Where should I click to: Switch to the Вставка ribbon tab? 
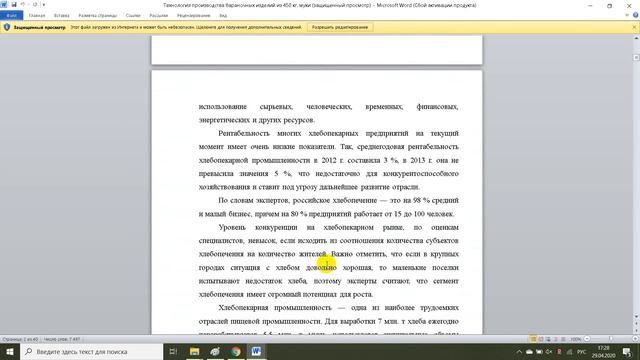(62, 16)
